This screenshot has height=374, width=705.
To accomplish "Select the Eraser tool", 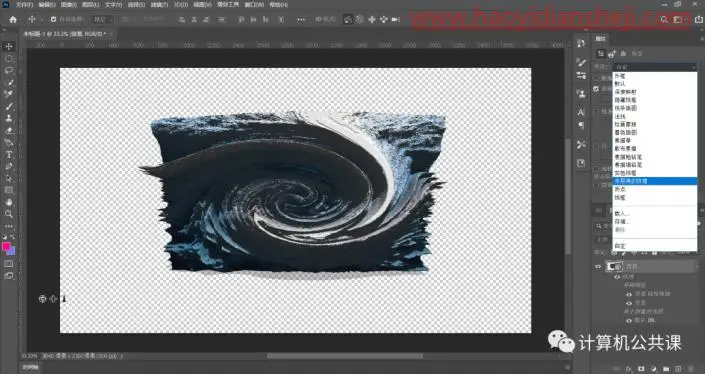I will coord(9,131).
